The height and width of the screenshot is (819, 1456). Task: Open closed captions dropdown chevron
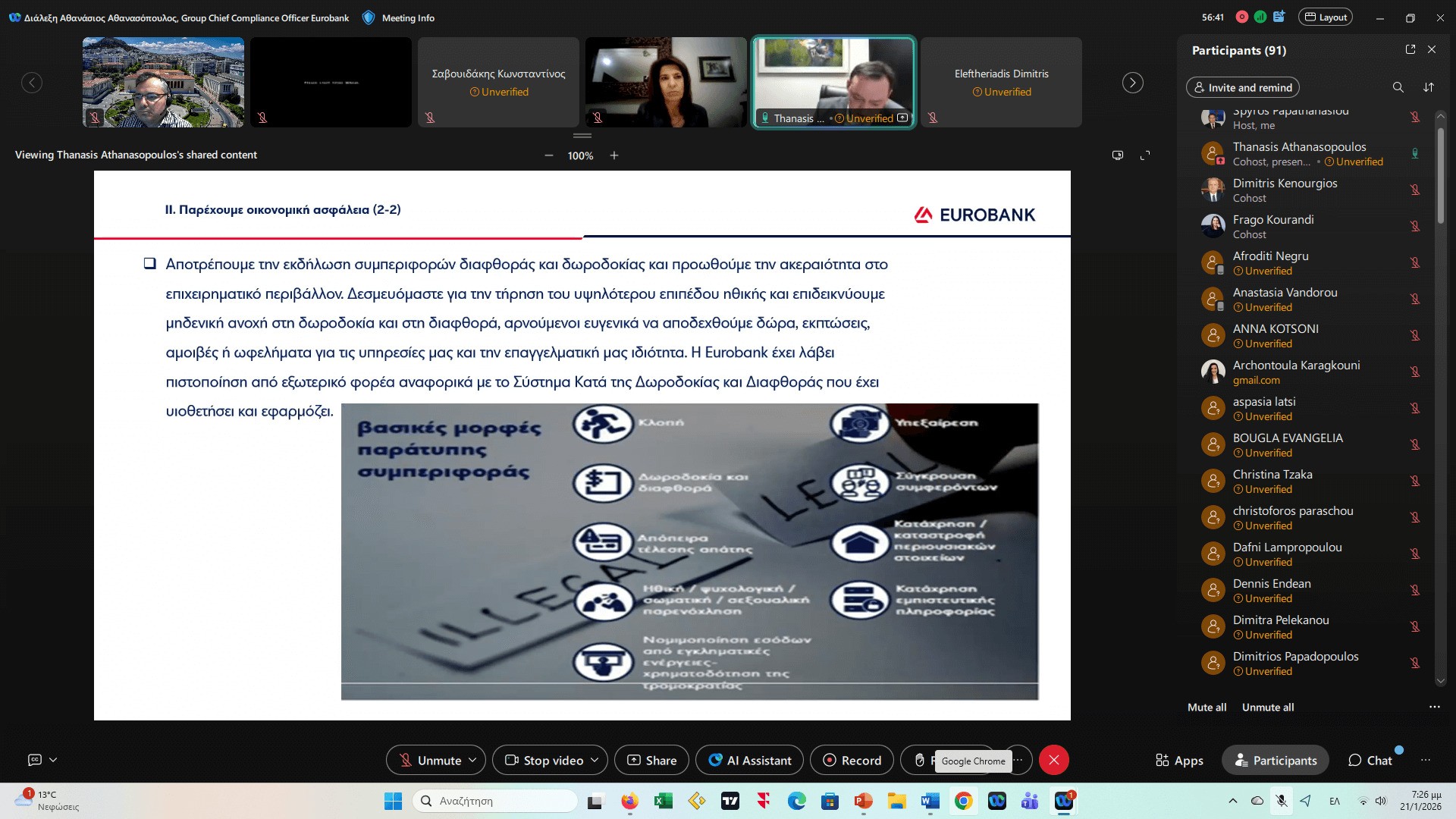click(53, 760)
